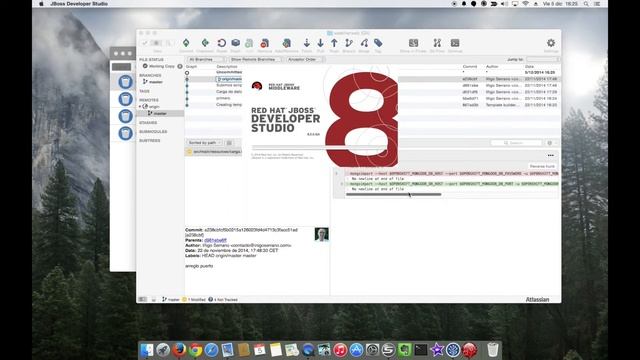Click the Description column header

tap(227, 66)
